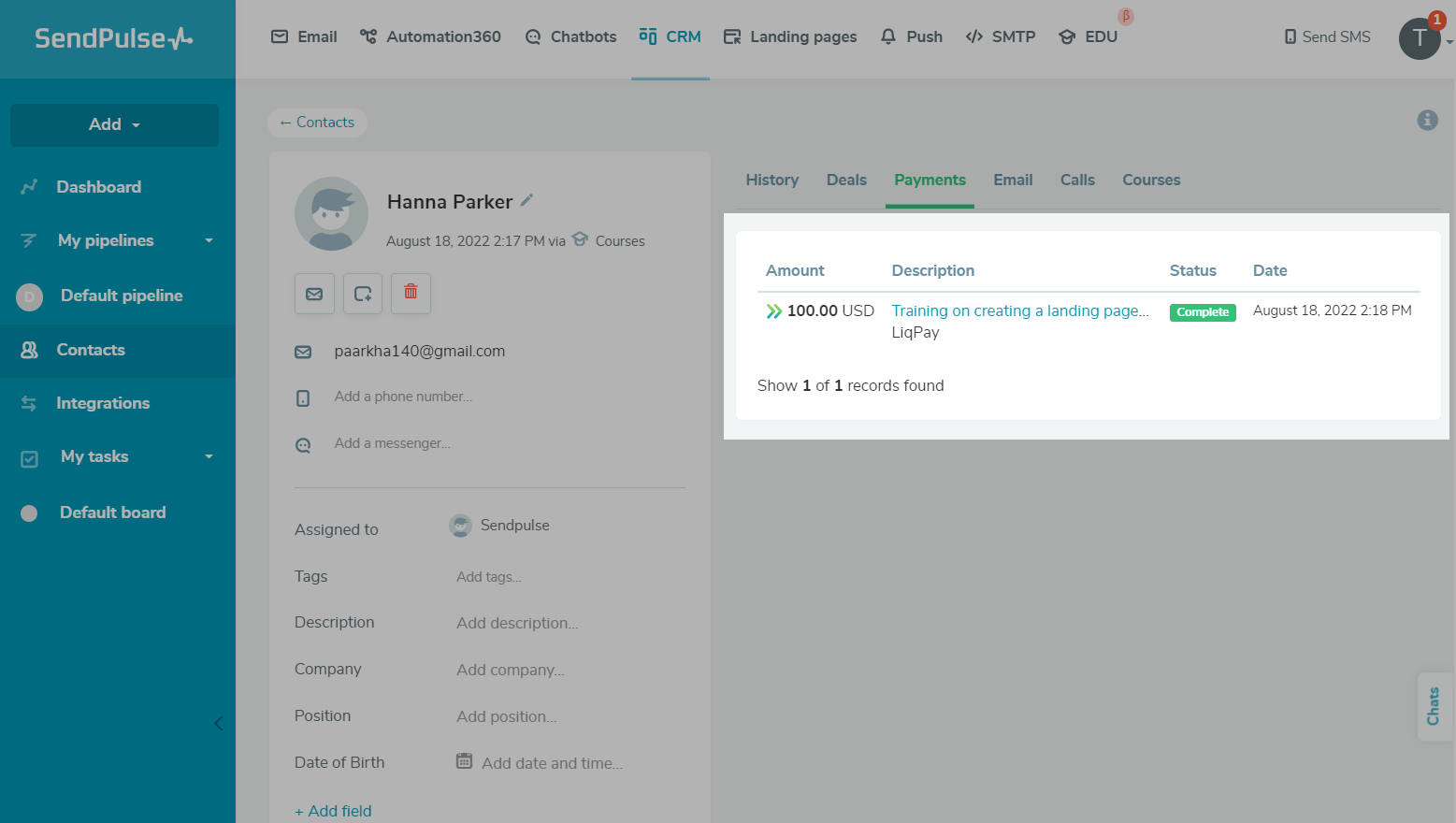
Task: Click the Default board circle icon
Action: tap(29, 513)
